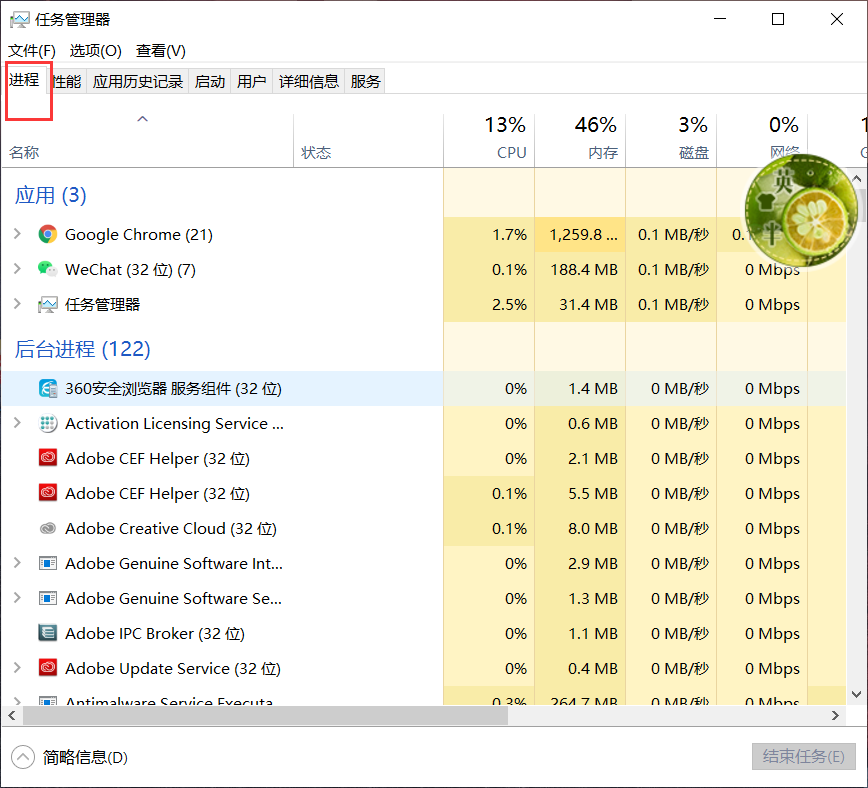Screen dimensions: 868x788
Task: Open the 文件(F) menu
Action: click(x=32, y=51)
